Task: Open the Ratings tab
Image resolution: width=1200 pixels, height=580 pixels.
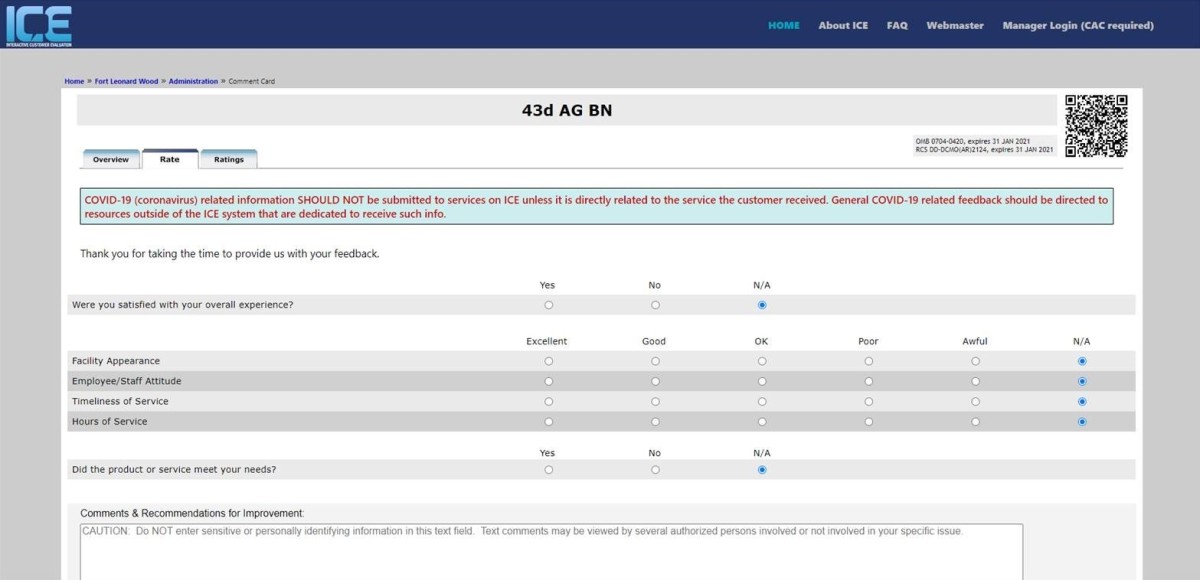Action: coord(228,159)
